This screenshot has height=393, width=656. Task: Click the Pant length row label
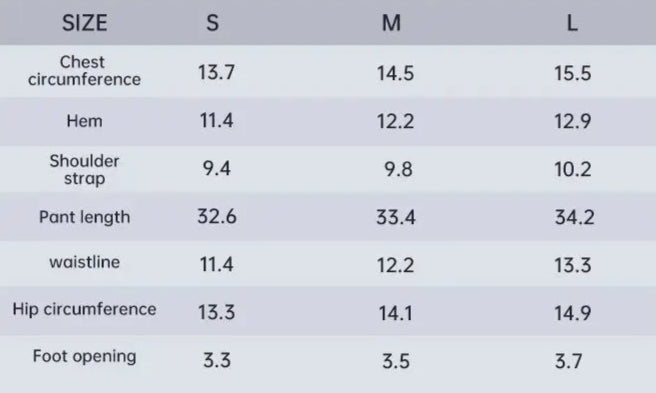click(x=85, y=217)
